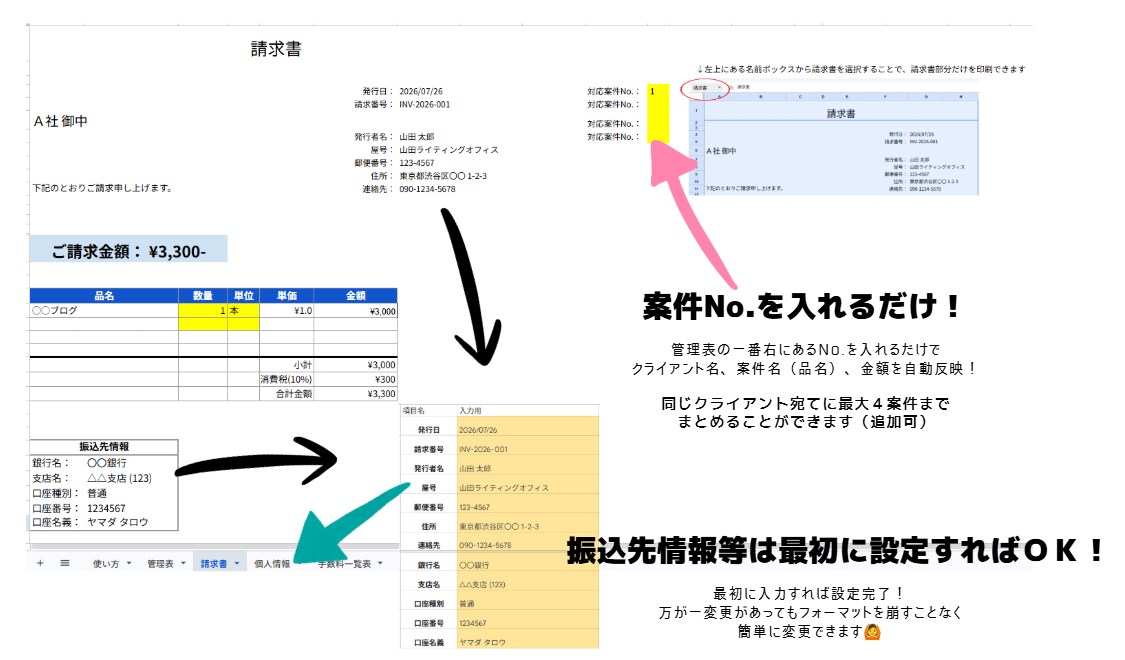This screenshot has height=660, width=1125.
Task: Click the 下記のとおりご請求申し上げます。 line on the main invoice
Action: click(x=102, y=188)
